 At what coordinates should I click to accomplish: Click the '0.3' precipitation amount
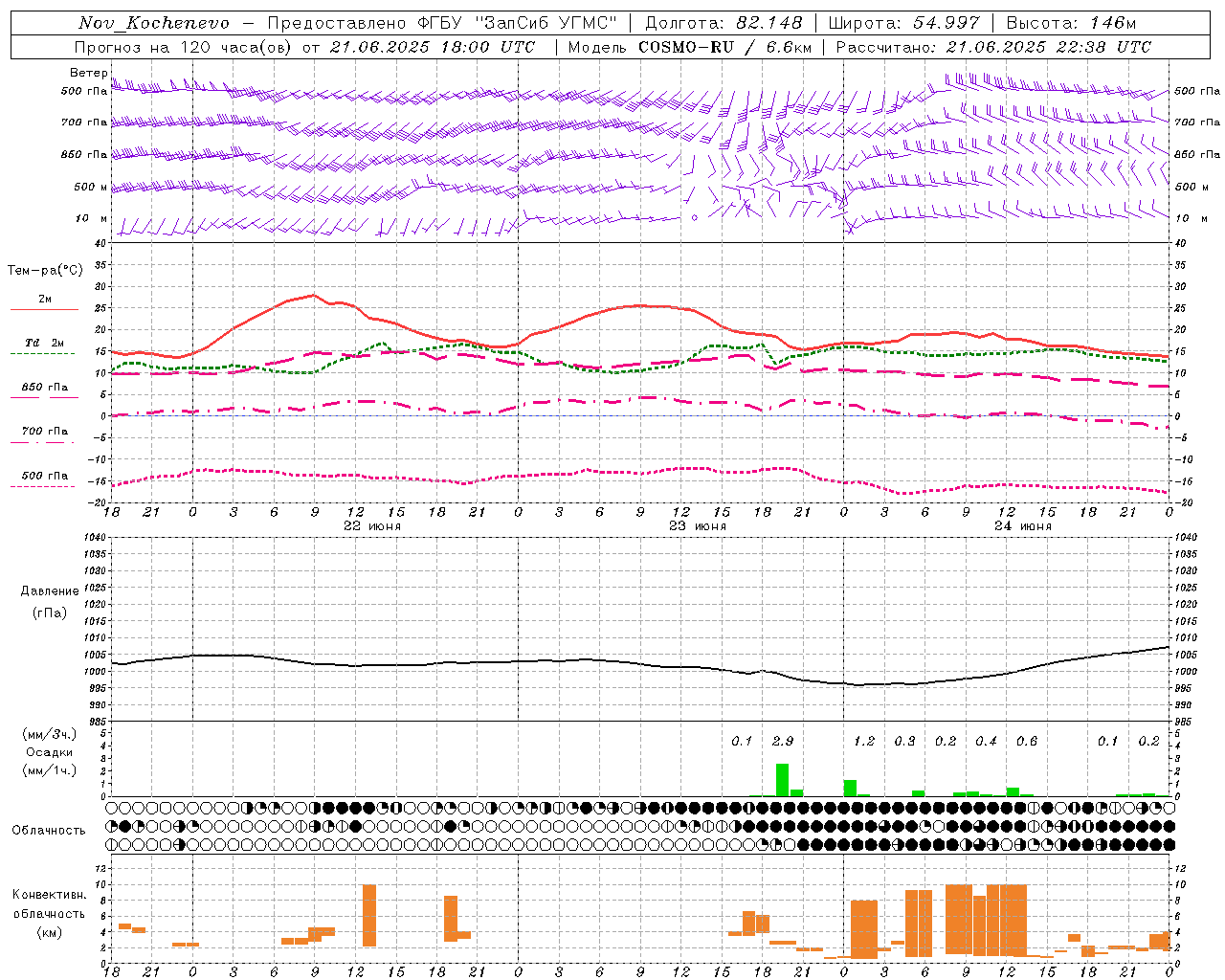904,741
